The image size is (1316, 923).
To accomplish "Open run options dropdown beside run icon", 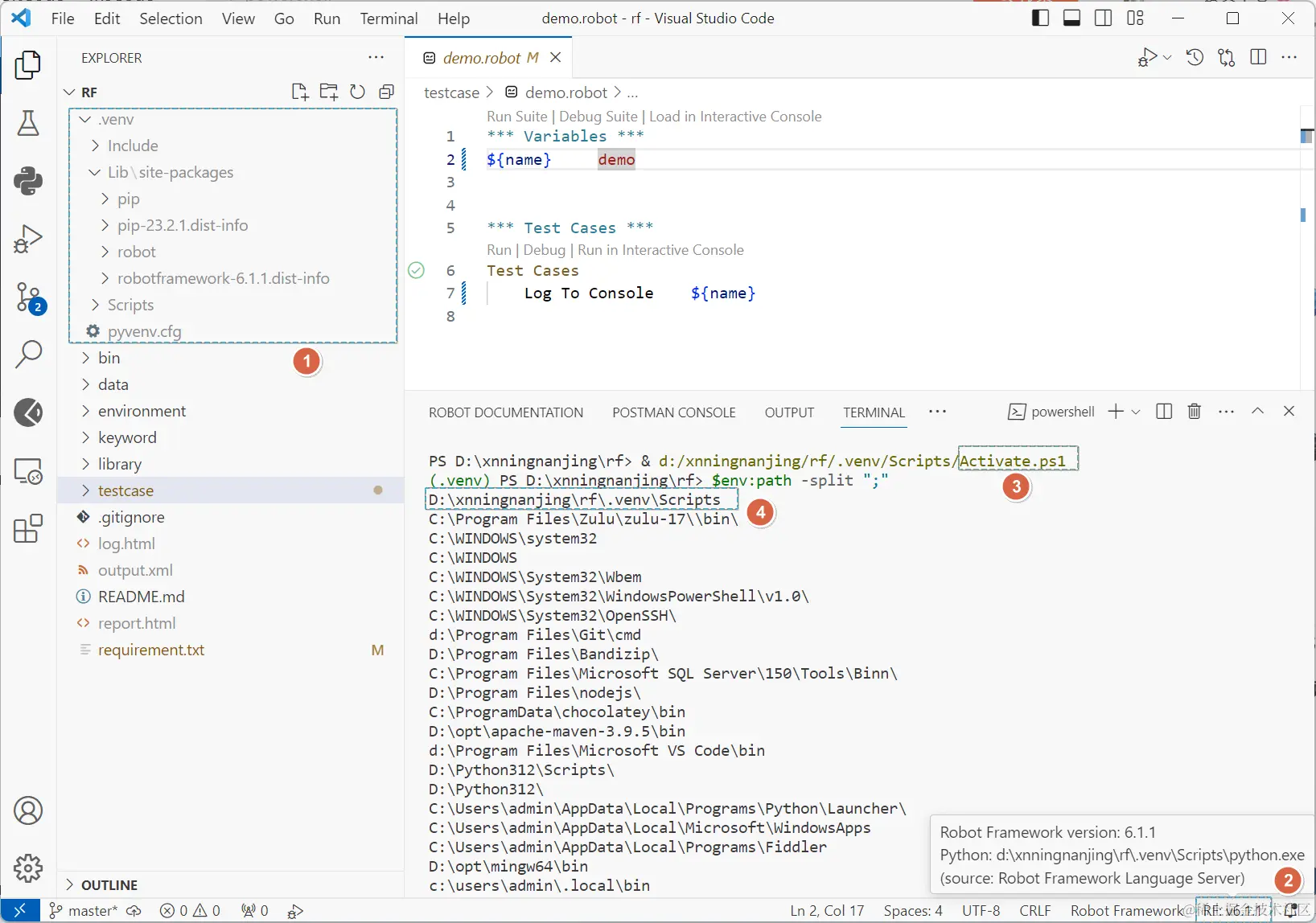I will 1167,57.
